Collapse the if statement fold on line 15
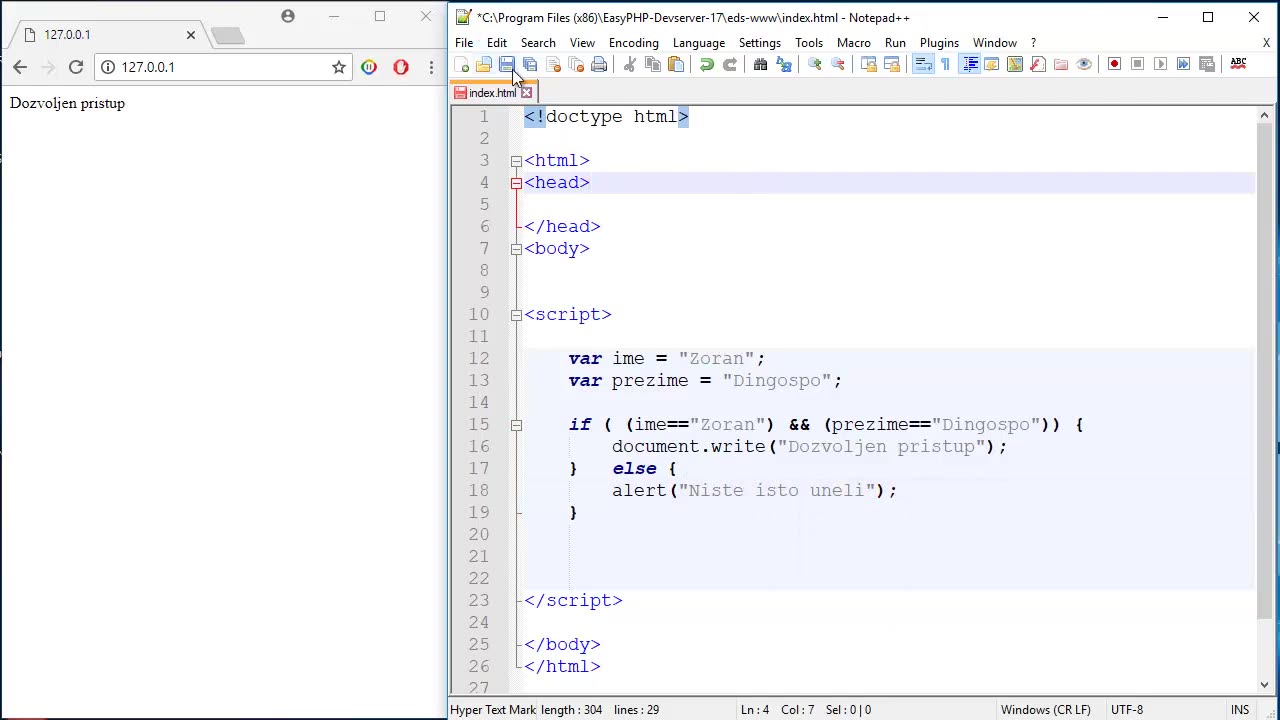This screenshot has width=1280, height=720. (516, 425)
